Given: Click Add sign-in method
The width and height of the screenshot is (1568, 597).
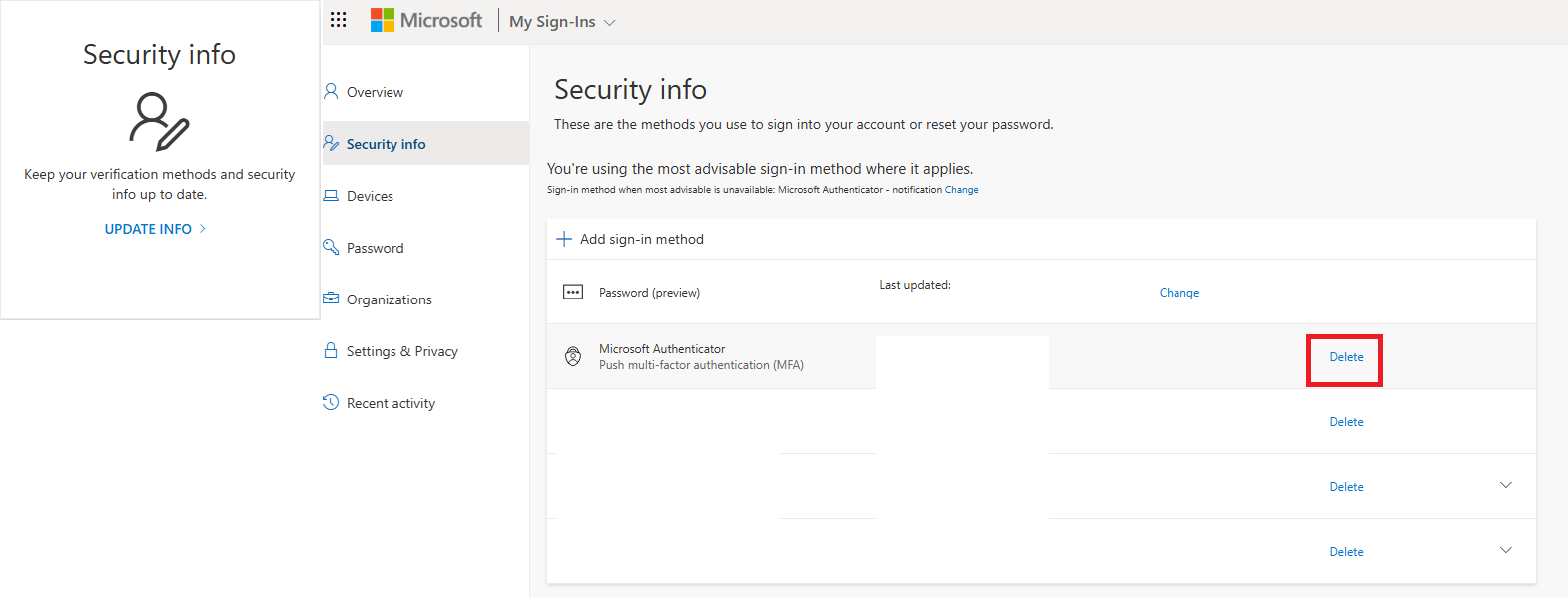Looking at the screenshot, I should pos(641,239).
